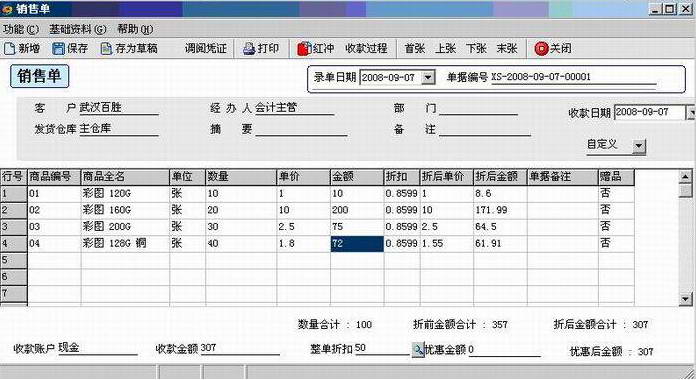Click the empty 备注 field

coord(485,129)
